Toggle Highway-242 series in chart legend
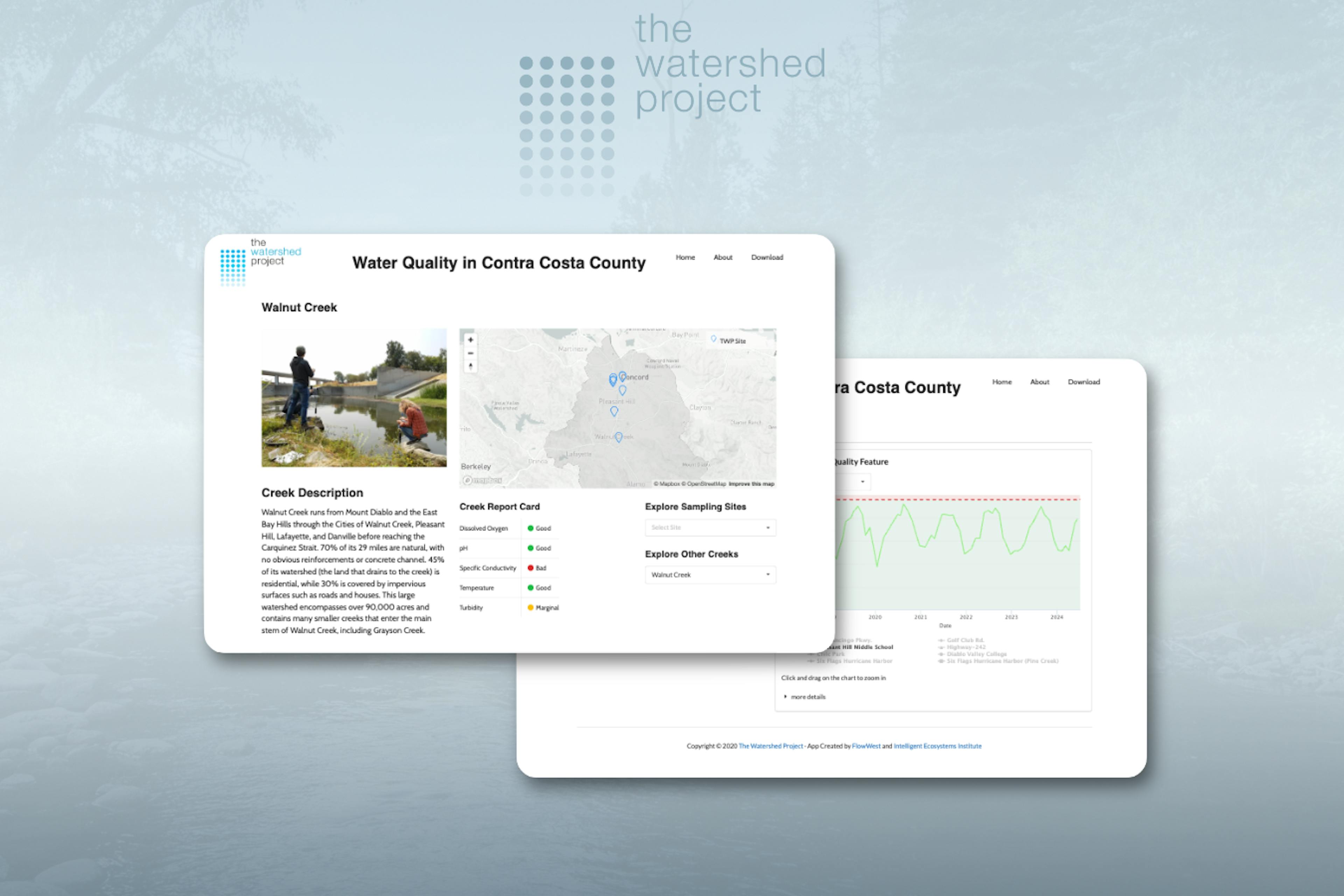 point(966,647)
